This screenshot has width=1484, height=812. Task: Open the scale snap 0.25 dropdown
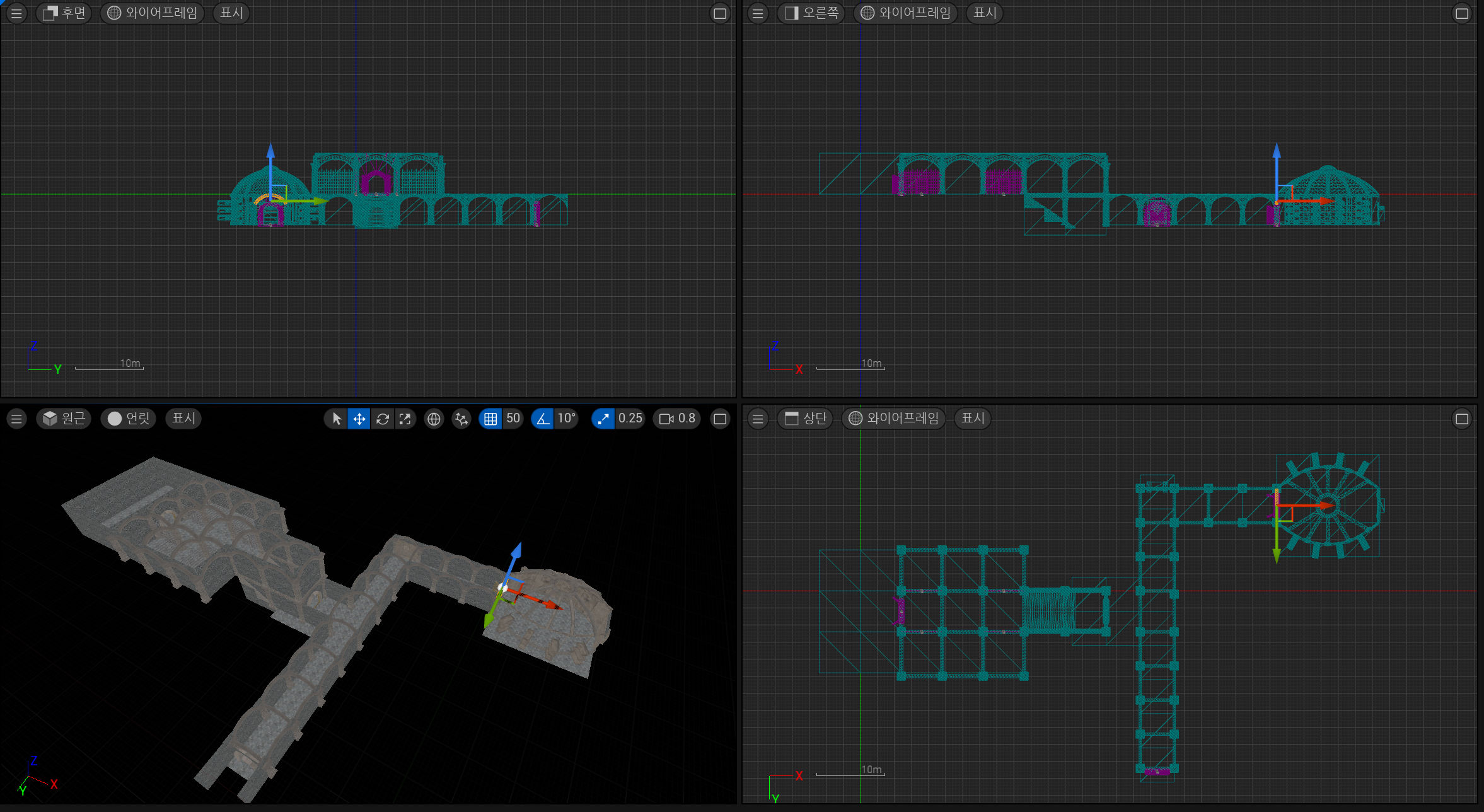[630, 419]
